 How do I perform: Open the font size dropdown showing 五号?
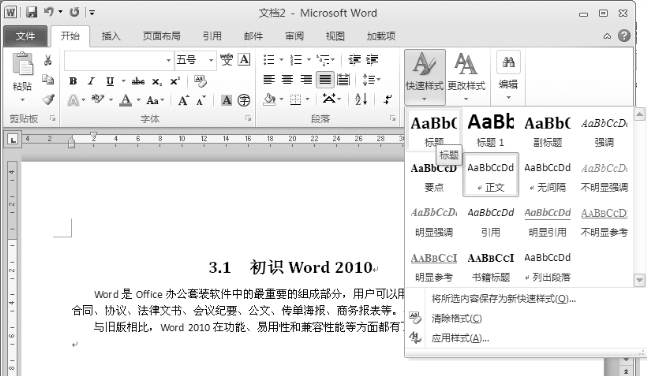tap(211, 60)
